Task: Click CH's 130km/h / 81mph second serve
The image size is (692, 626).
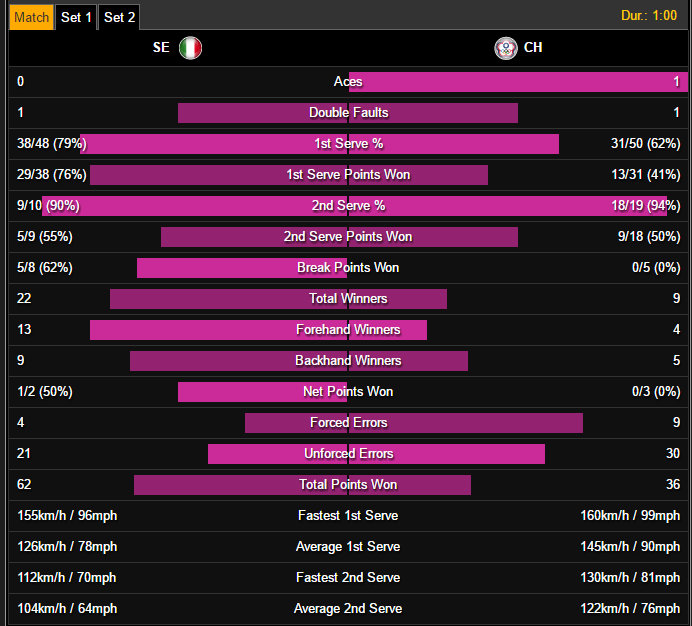Action: click(630, 577)
